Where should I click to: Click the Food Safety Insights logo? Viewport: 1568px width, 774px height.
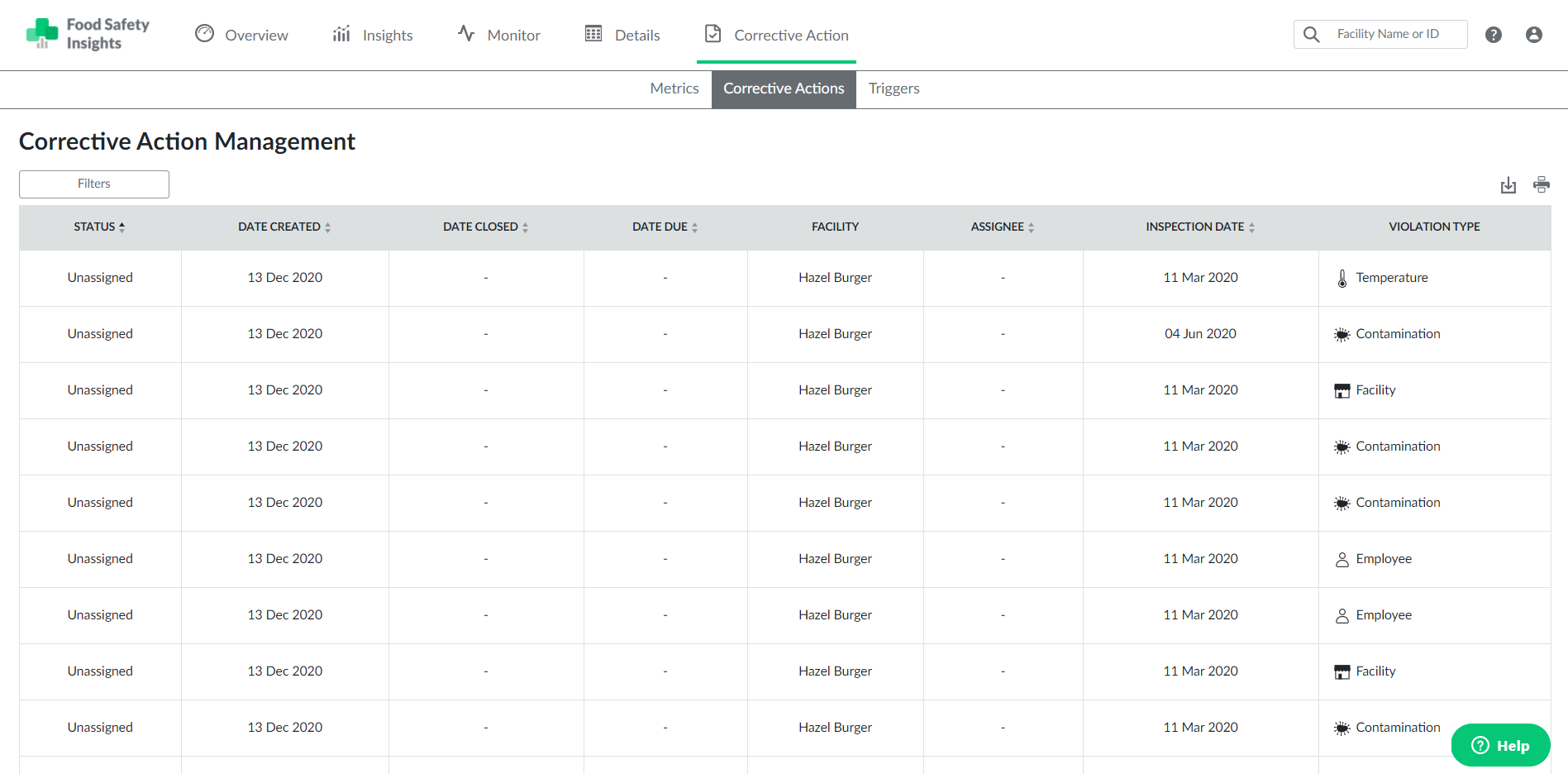tap(88, 34)
